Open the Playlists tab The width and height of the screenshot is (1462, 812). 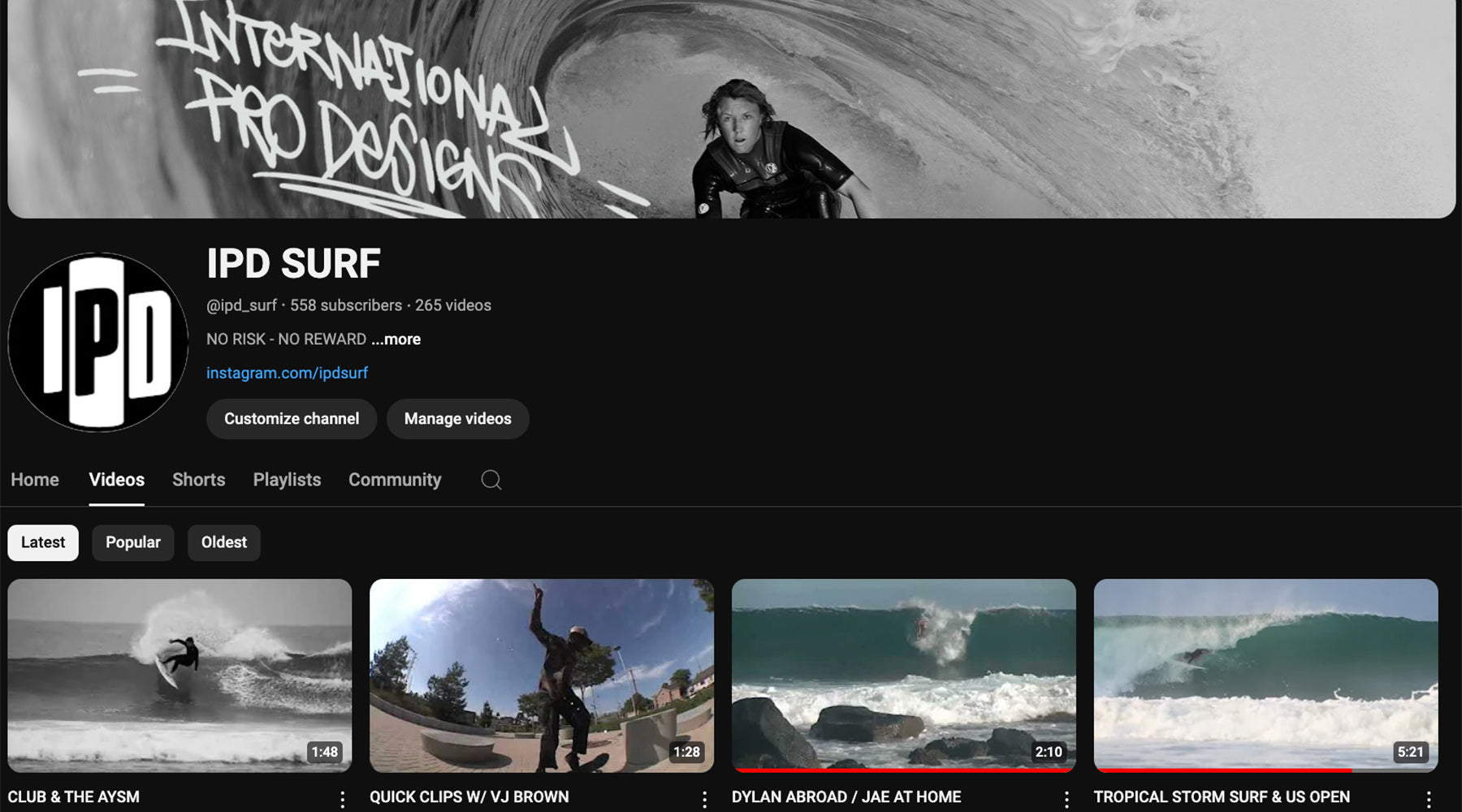(x=286, y=480)
